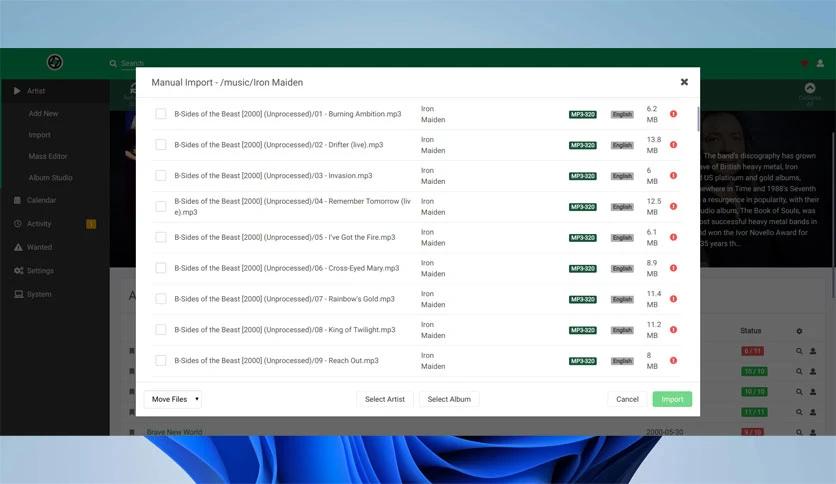This screenshot has width=836, height=484.
Task: Click English language badge for Cross-Eyed Mary
Action: click(x=622, y=269)
